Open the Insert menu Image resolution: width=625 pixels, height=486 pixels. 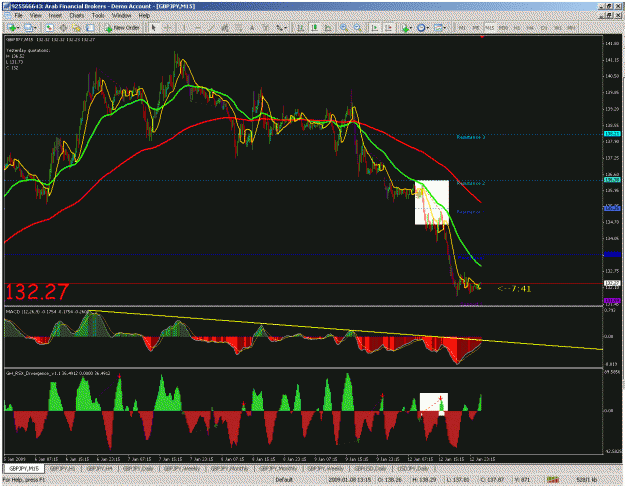[x=55, y=16]
